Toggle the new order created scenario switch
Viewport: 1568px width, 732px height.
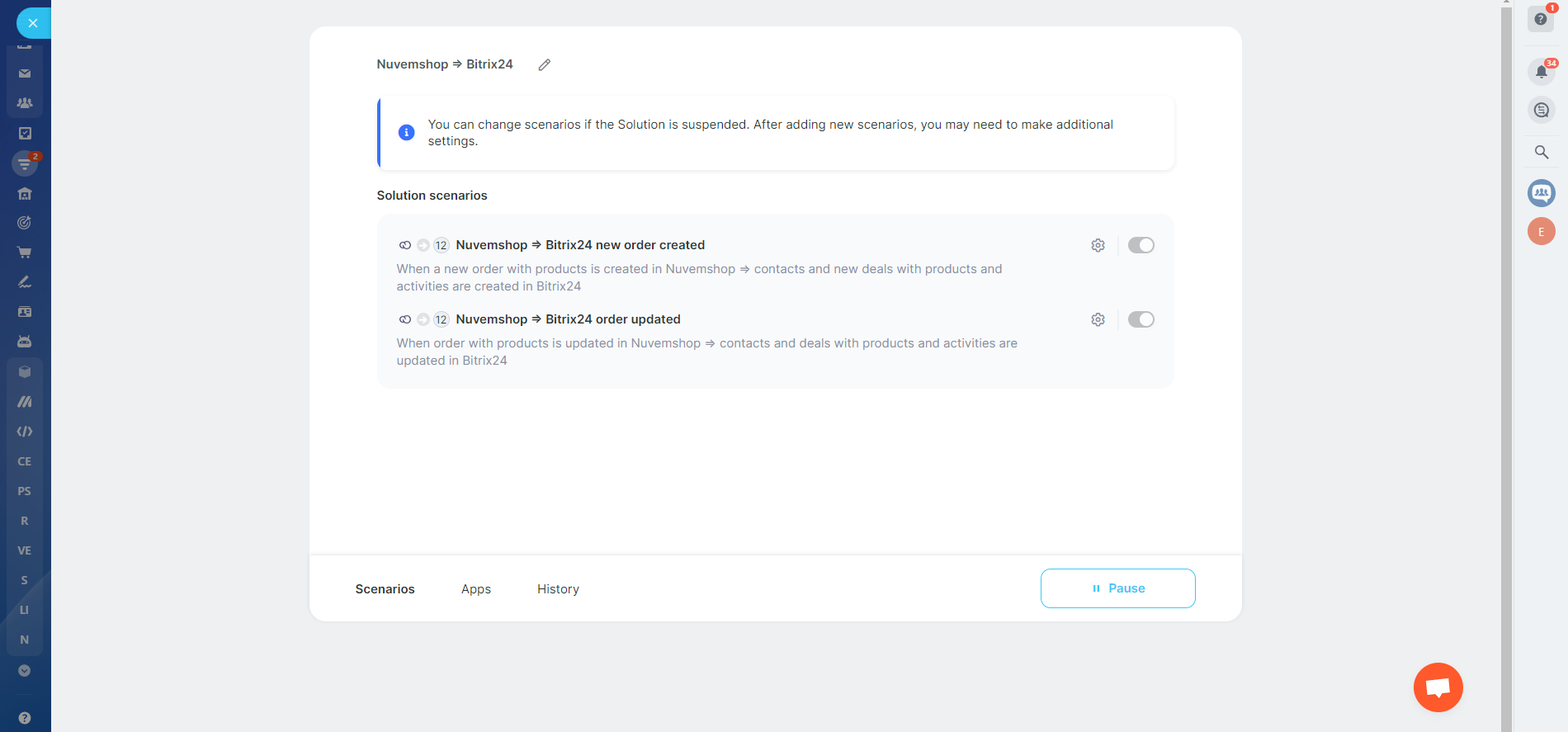tap(1141, 245)
